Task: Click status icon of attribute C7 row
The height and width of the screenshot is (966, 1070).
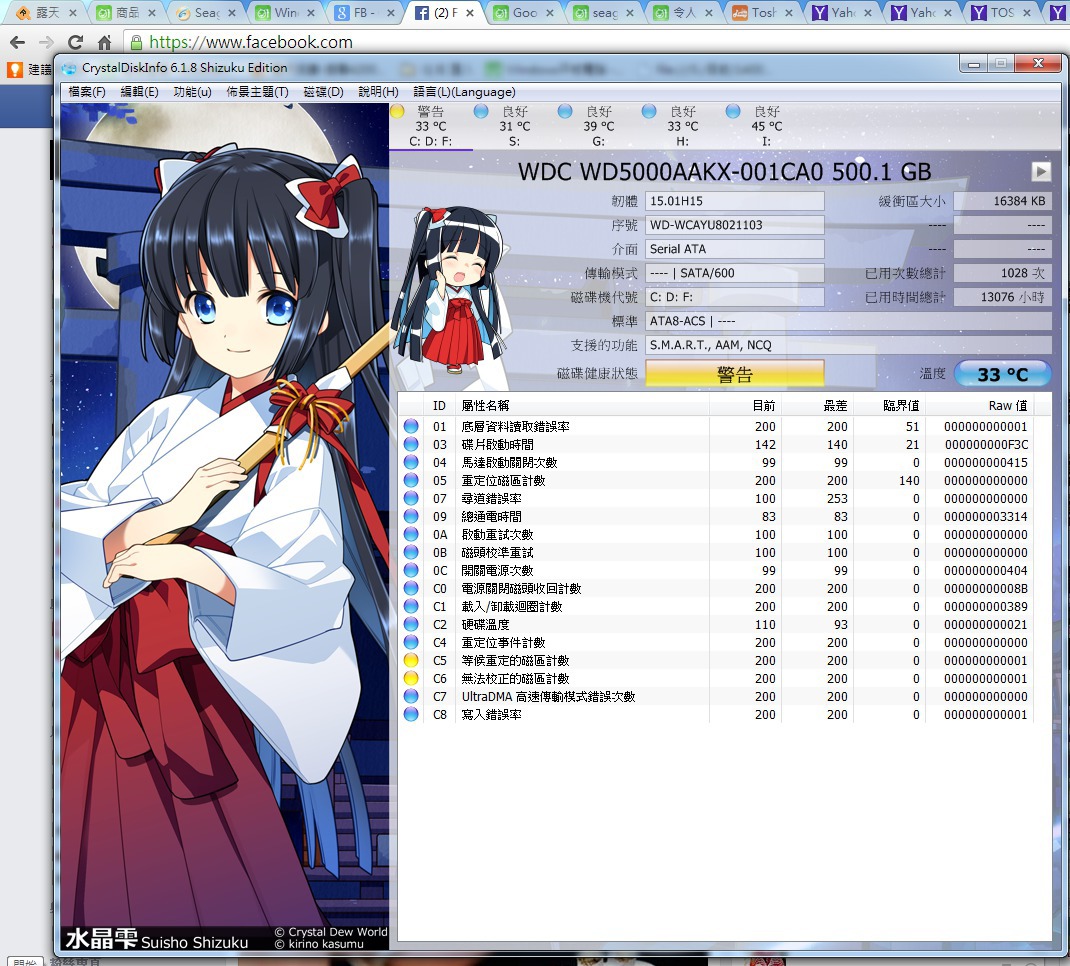Action: coord(411,697)
